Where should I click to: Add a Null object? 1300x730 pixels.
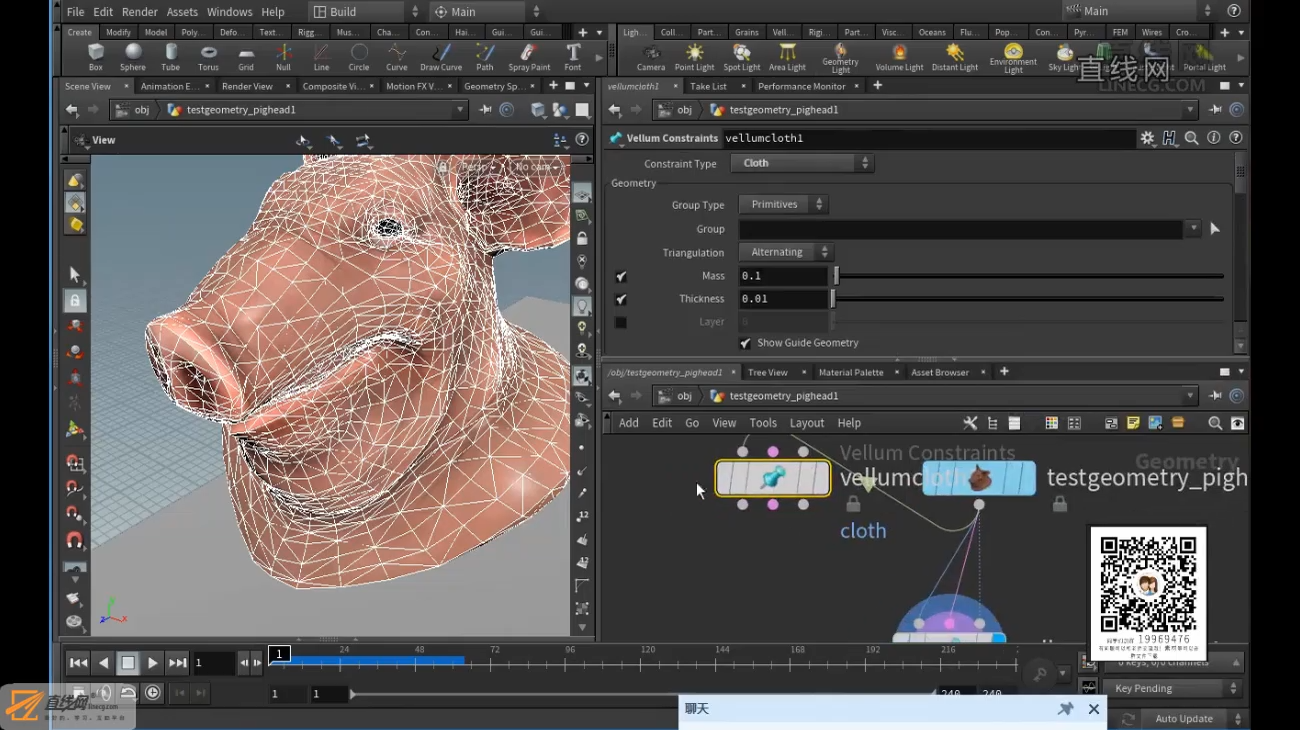(x=284, y=57)
